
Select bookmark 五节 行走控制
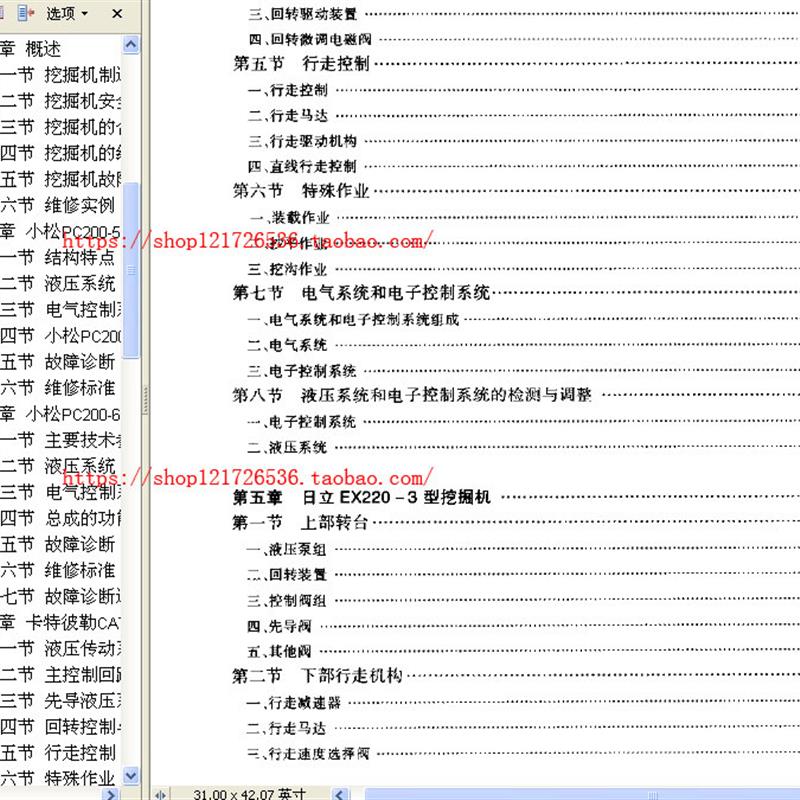click(x=57, y=753)
